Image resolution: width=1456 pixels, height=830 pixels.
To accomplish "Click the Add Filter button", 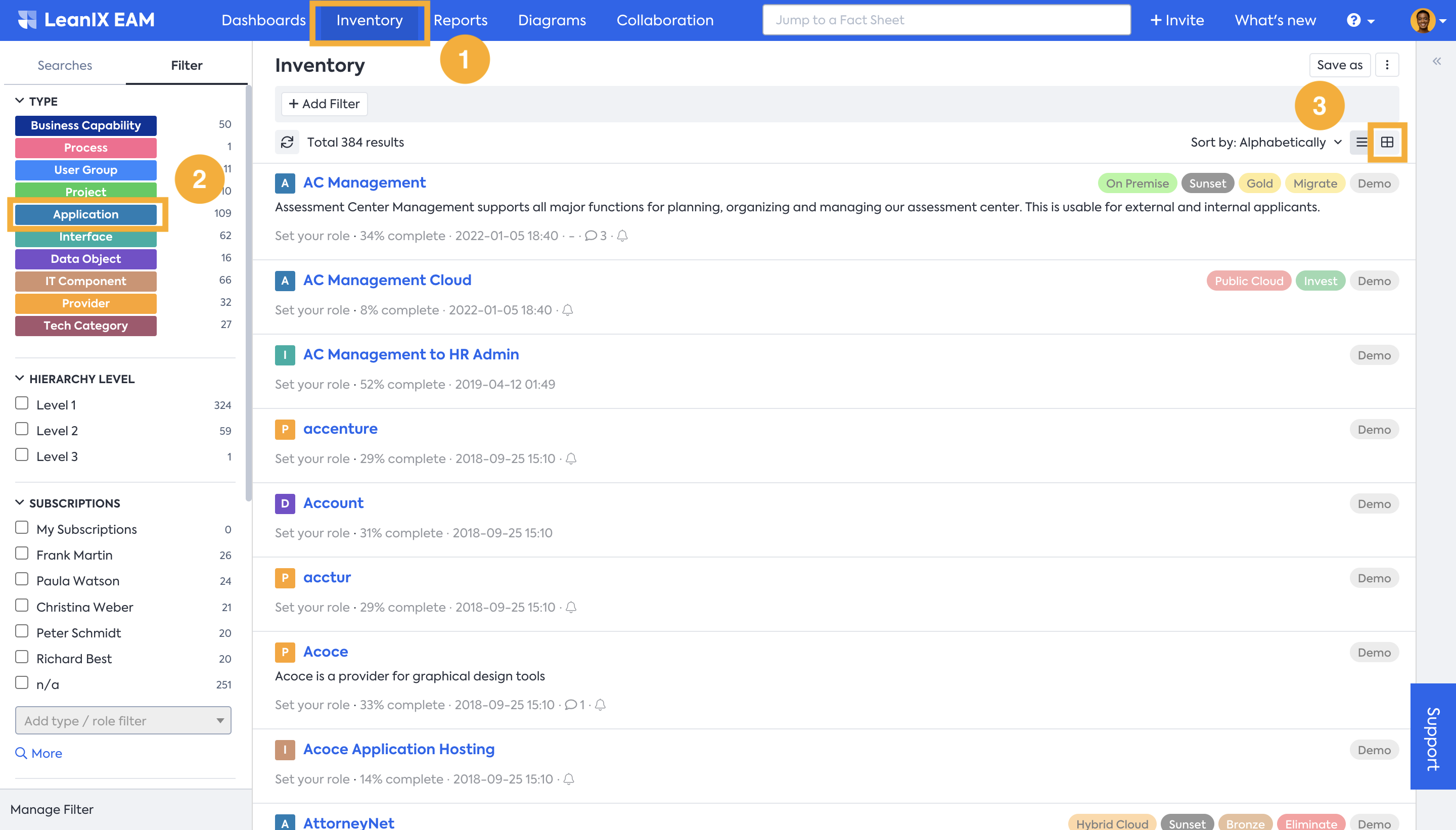I will (324, 104).
